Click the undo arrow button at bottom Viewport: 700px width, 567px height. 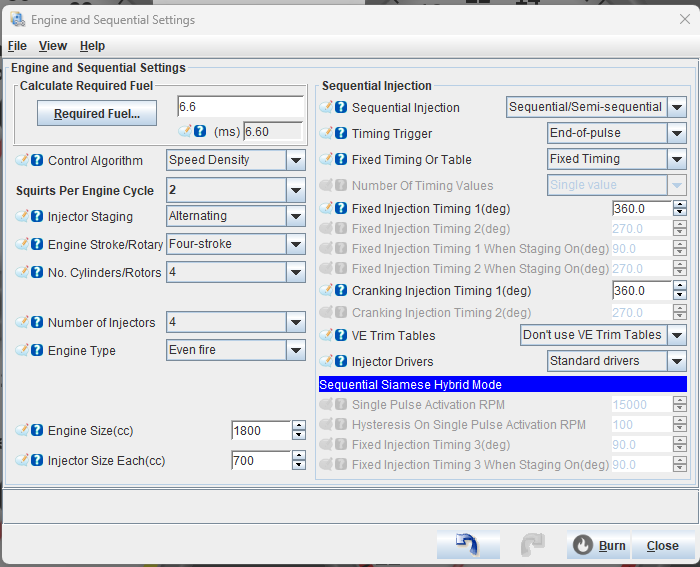coord(468,545)
